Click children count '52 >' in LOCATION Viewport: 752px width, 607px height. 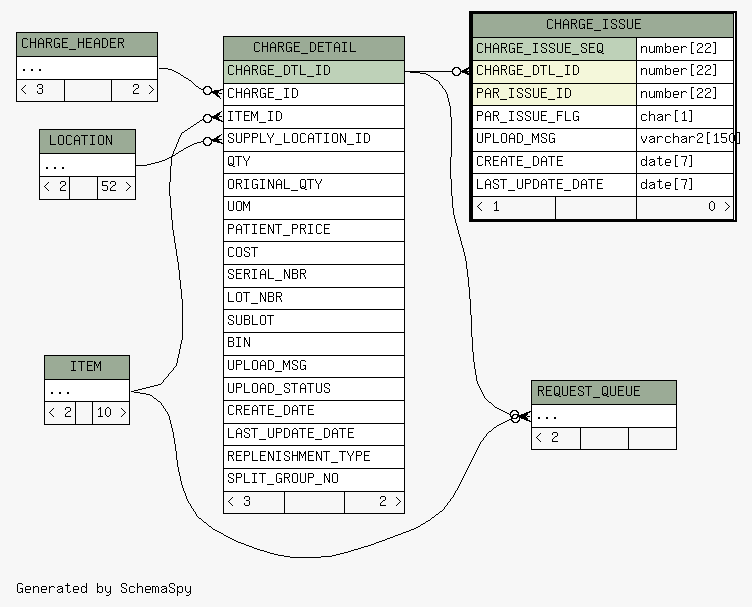click(117, 187)
